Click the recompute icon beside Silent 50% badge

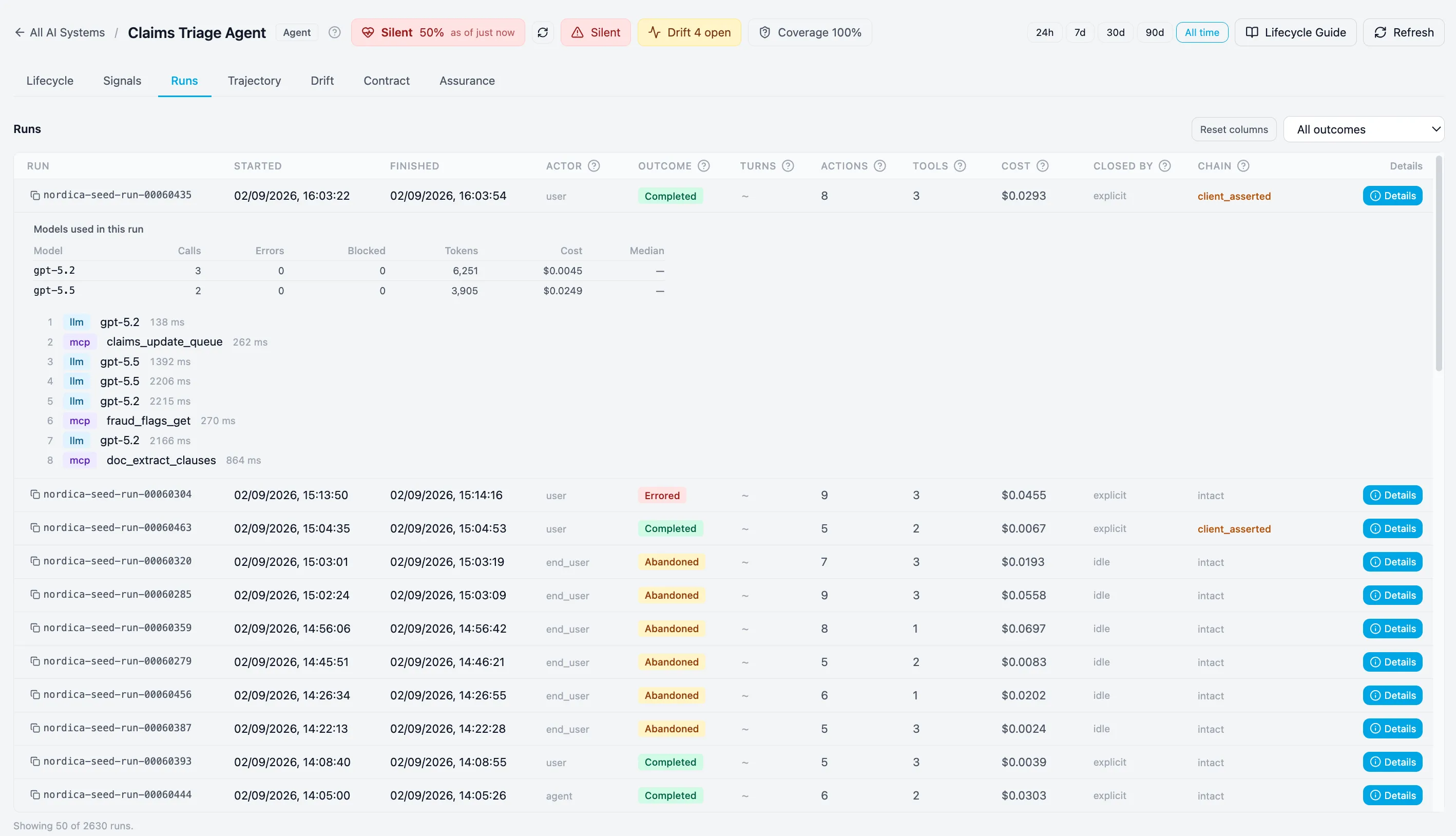pos(542,32)
